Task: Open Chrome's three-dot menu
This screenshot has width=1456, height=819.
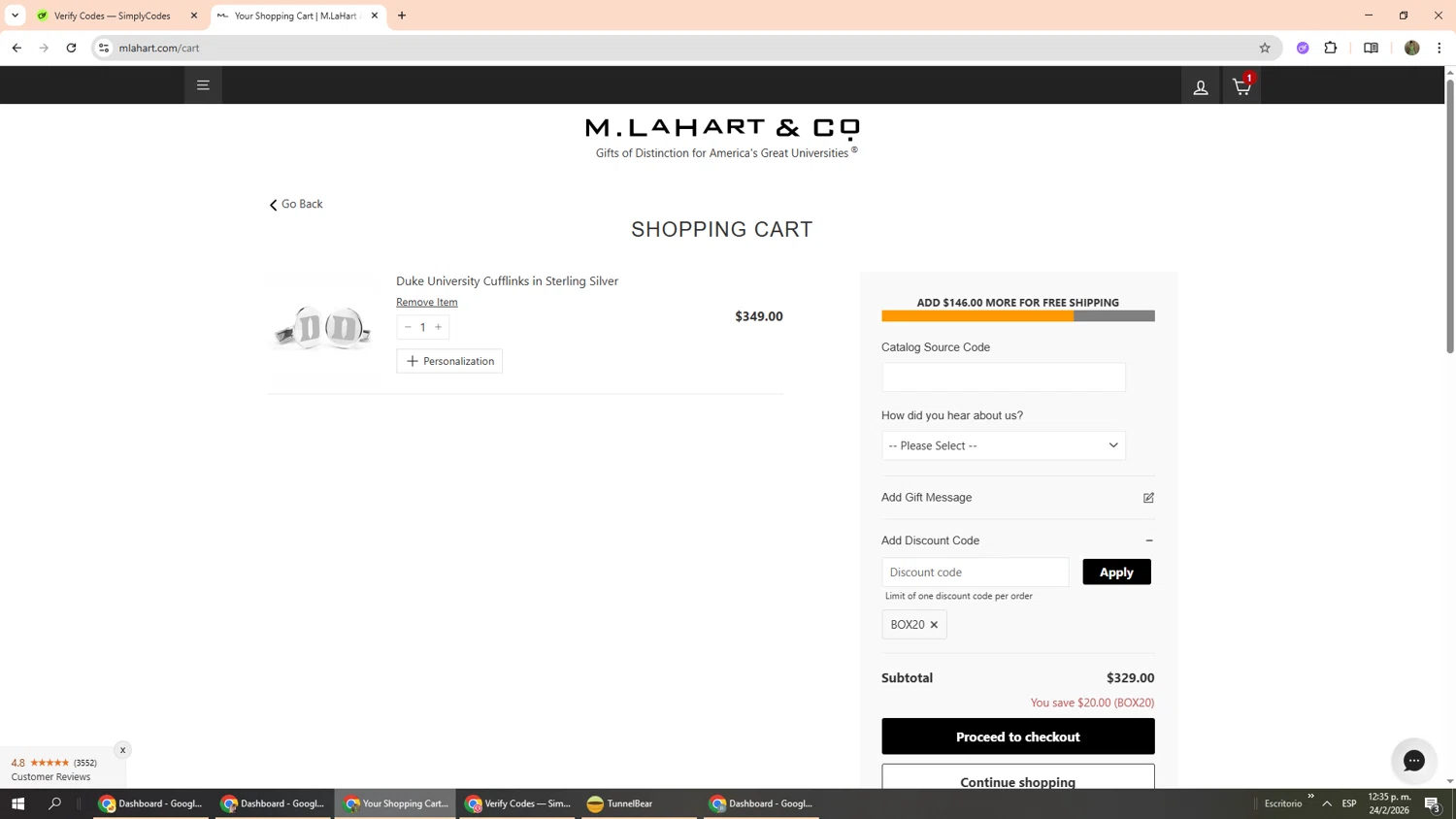Action: 1439,48
